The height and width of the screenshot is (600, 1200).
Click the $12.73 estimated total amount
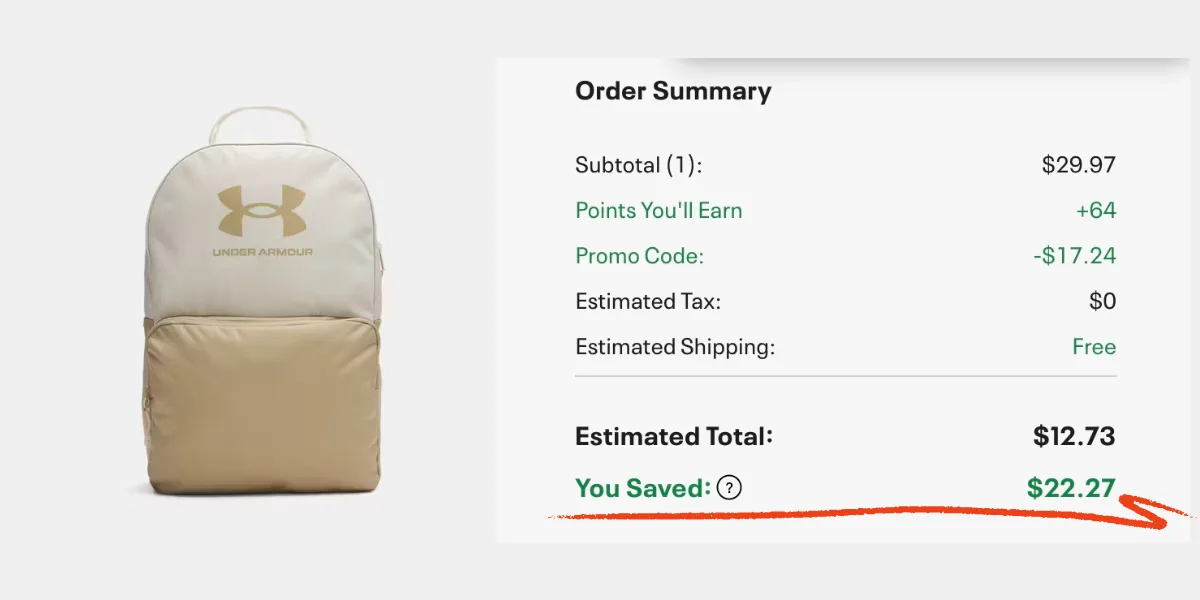point(1073,437)
